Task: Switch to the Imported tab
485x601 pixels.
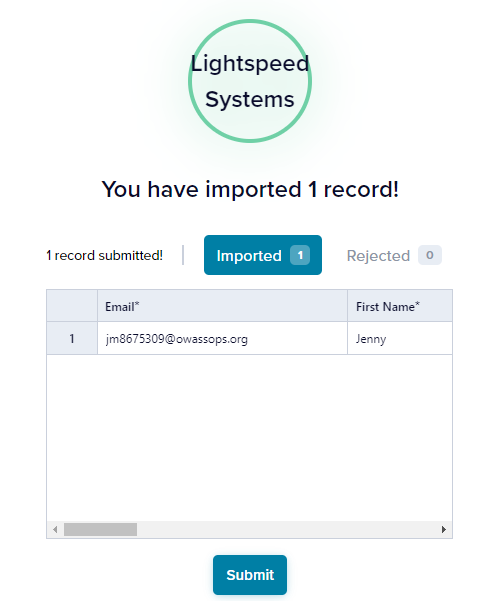Action: point(263,255)
